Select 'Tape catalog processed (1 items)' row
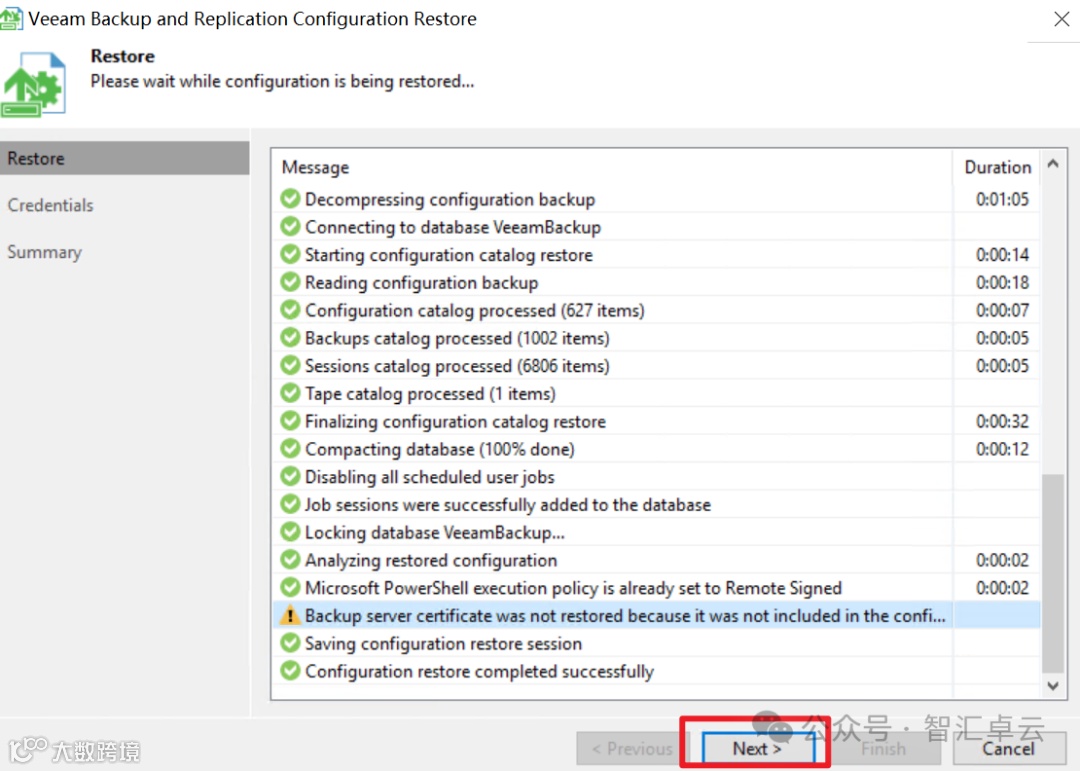Screen dimensions: 1080x771 (656, 393)
